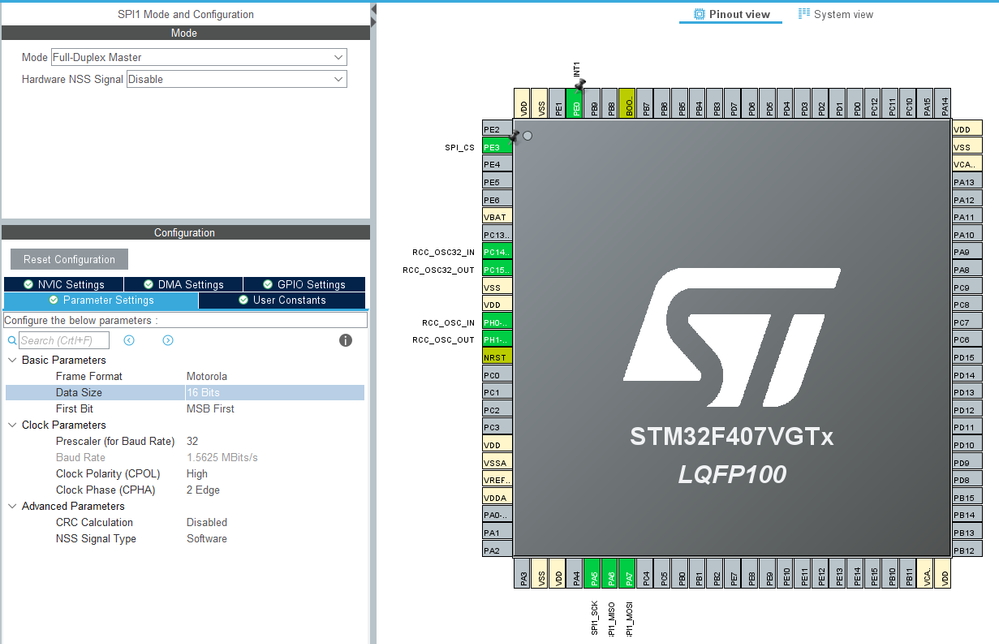The height and width of the screenshot is (644, 999).
Task: Click the PE4 pin
Action: [497, 164]
